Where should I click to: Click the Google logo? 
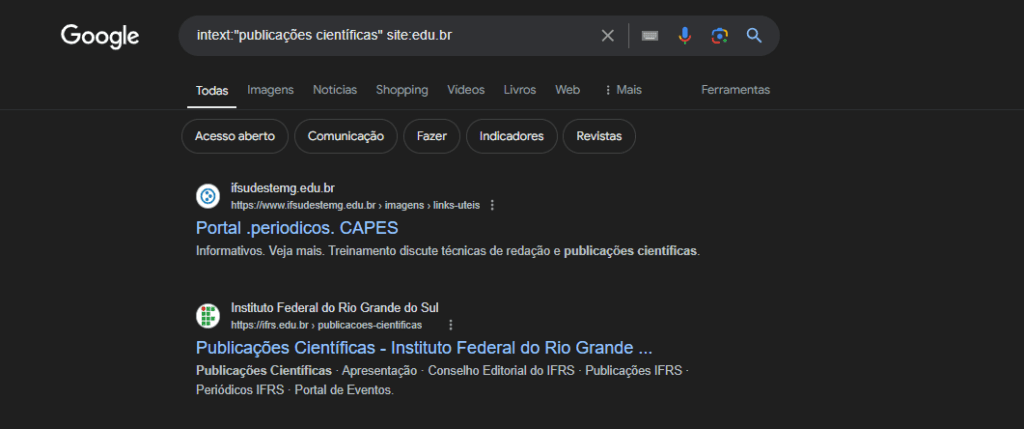pyautogui.click(x=100, y=36)
